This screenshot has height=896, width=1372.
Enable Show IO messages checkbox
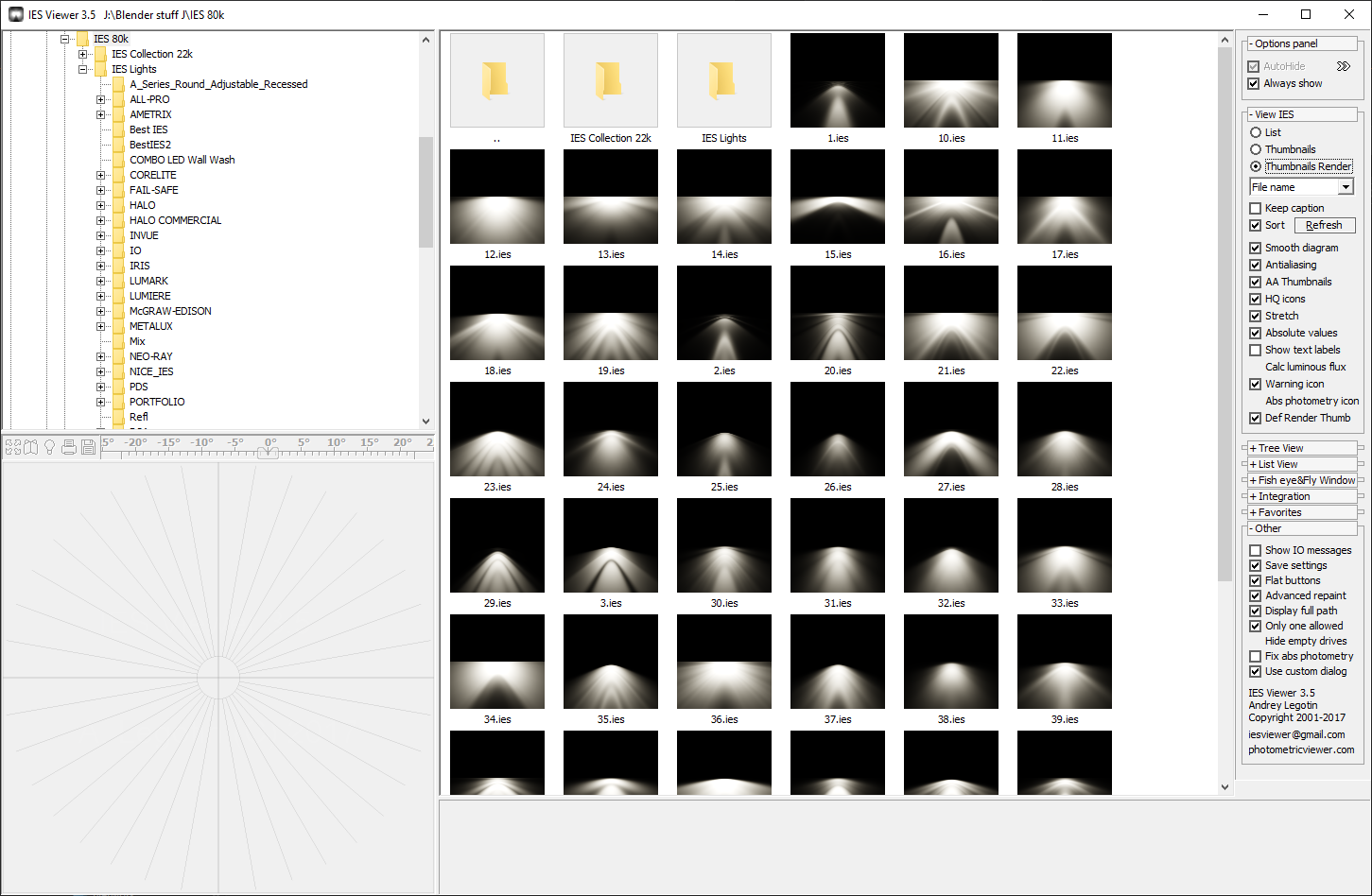click(x=1256, y=550)
